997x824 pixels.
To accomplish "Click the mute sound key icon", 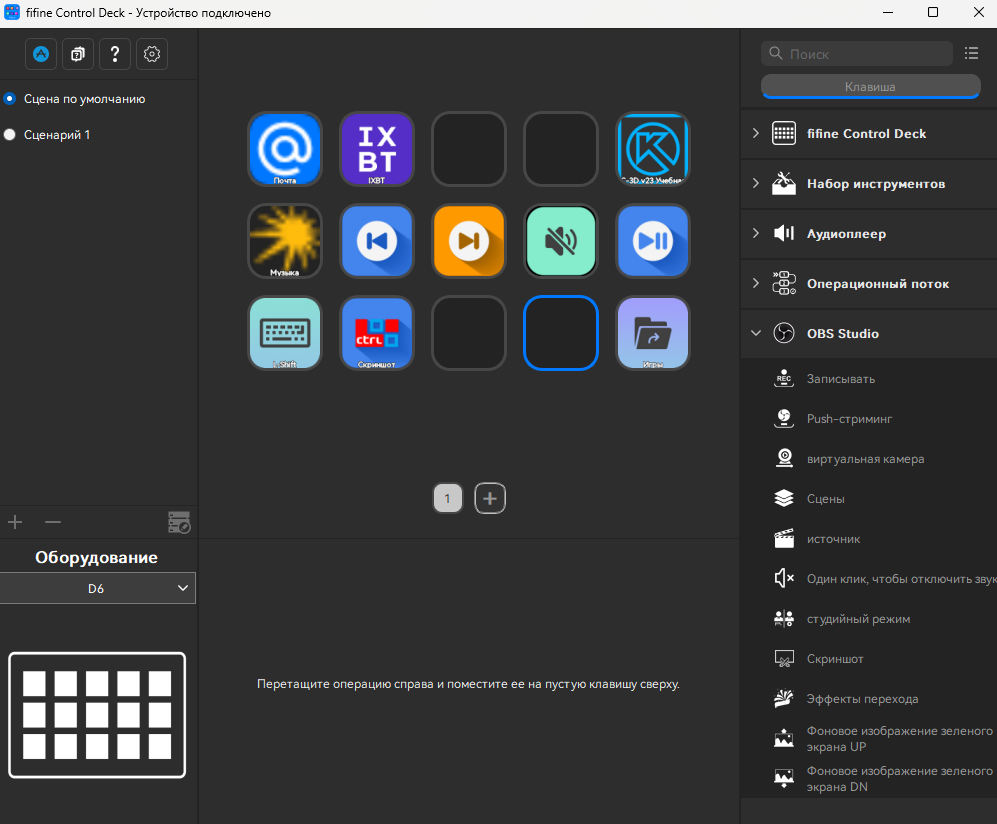I will point(561,241).
